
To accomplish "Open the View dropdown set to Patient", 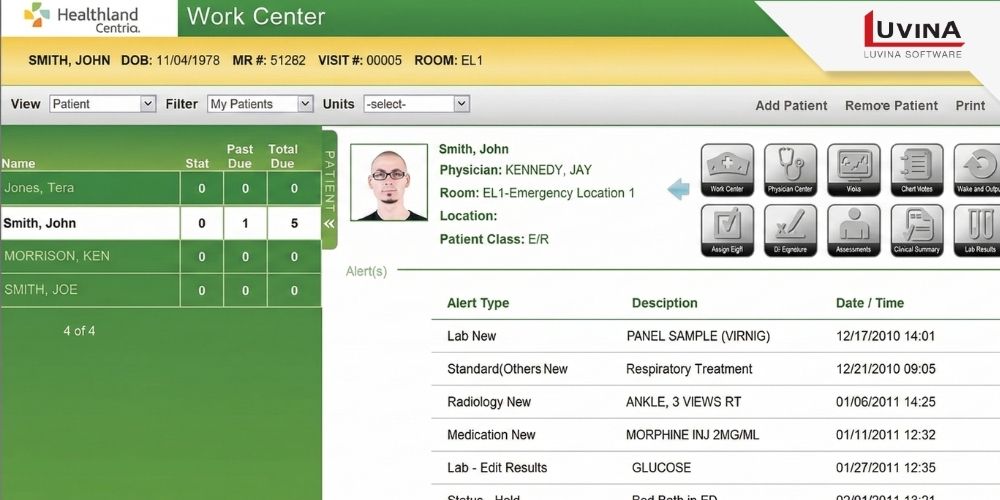I will point(102,104).
